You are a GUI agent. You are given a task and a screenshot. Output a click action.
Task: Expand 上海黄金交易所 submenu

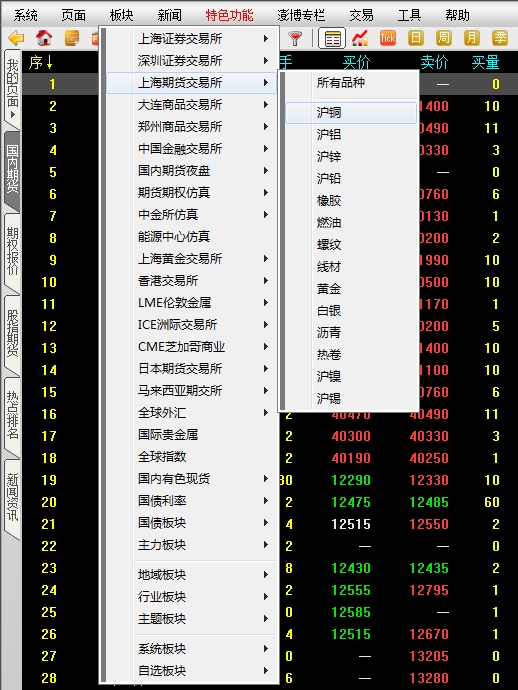click(x=191, y=259)
